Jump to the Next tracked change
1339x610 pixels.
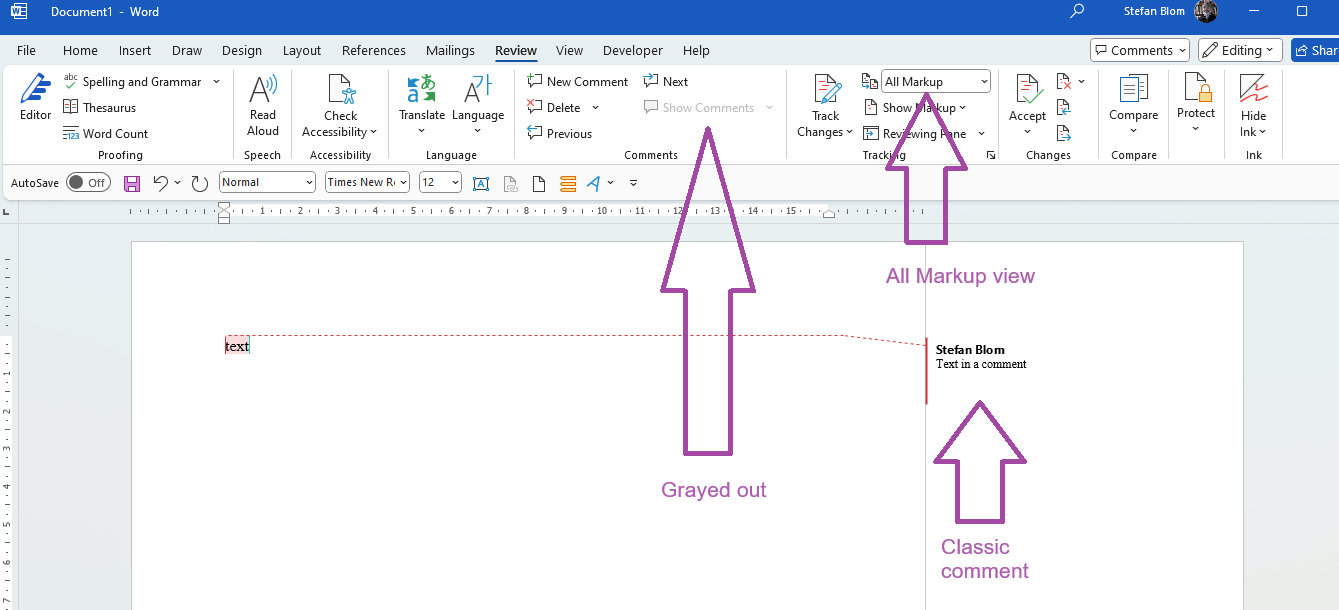[666, 81]
